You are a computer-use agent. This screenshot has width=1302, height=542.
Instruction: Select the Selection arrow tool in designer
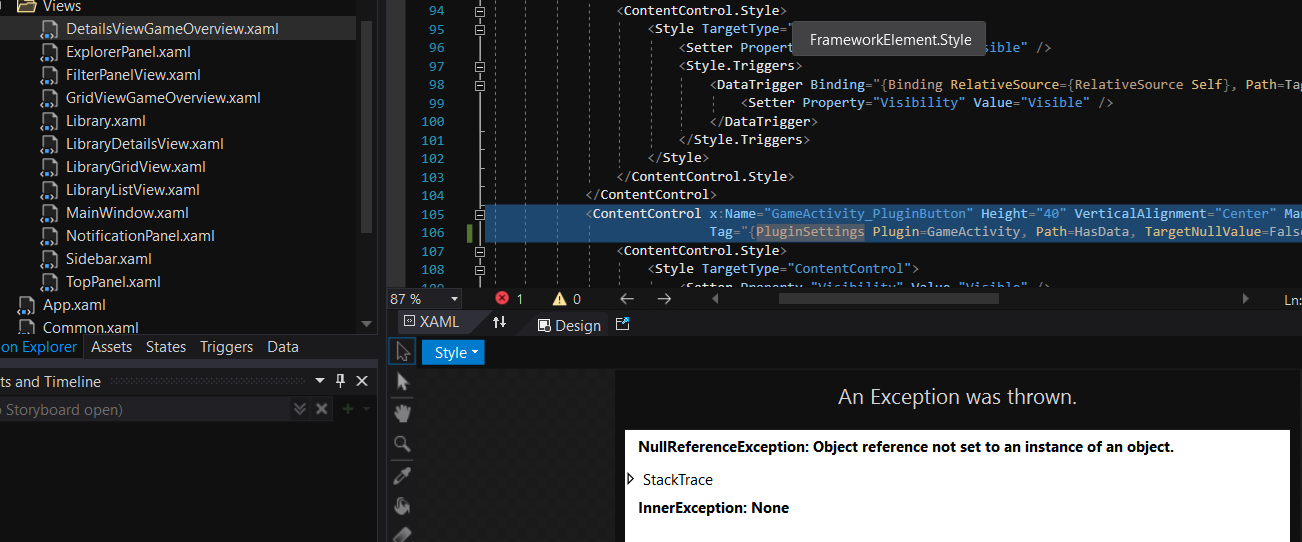tap(403, 351)
